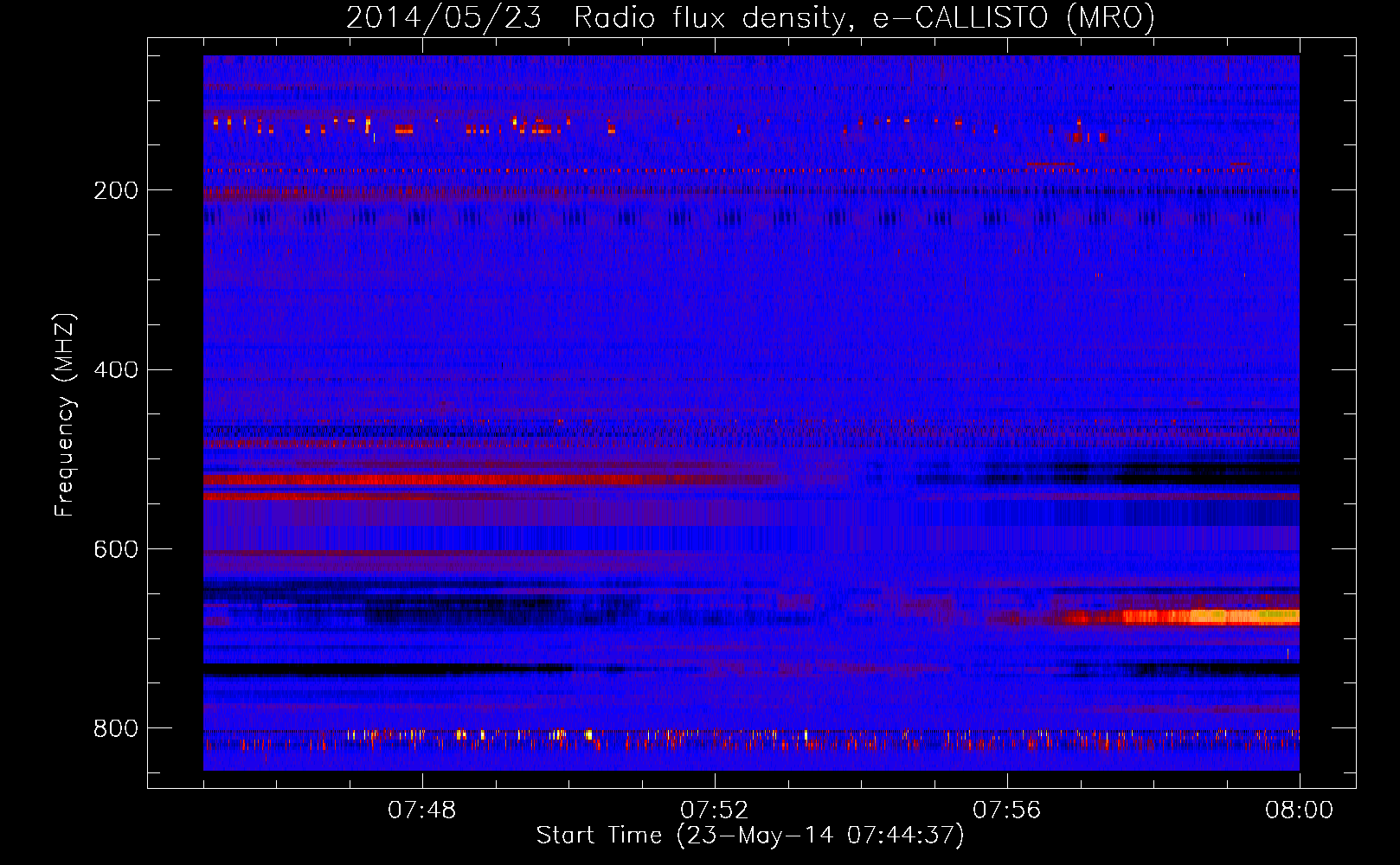Click the 07:52 time tick label
Image resolution: width=1400 pixels, height=865 pixels.
pyautogui.click(x=714, y=811)
